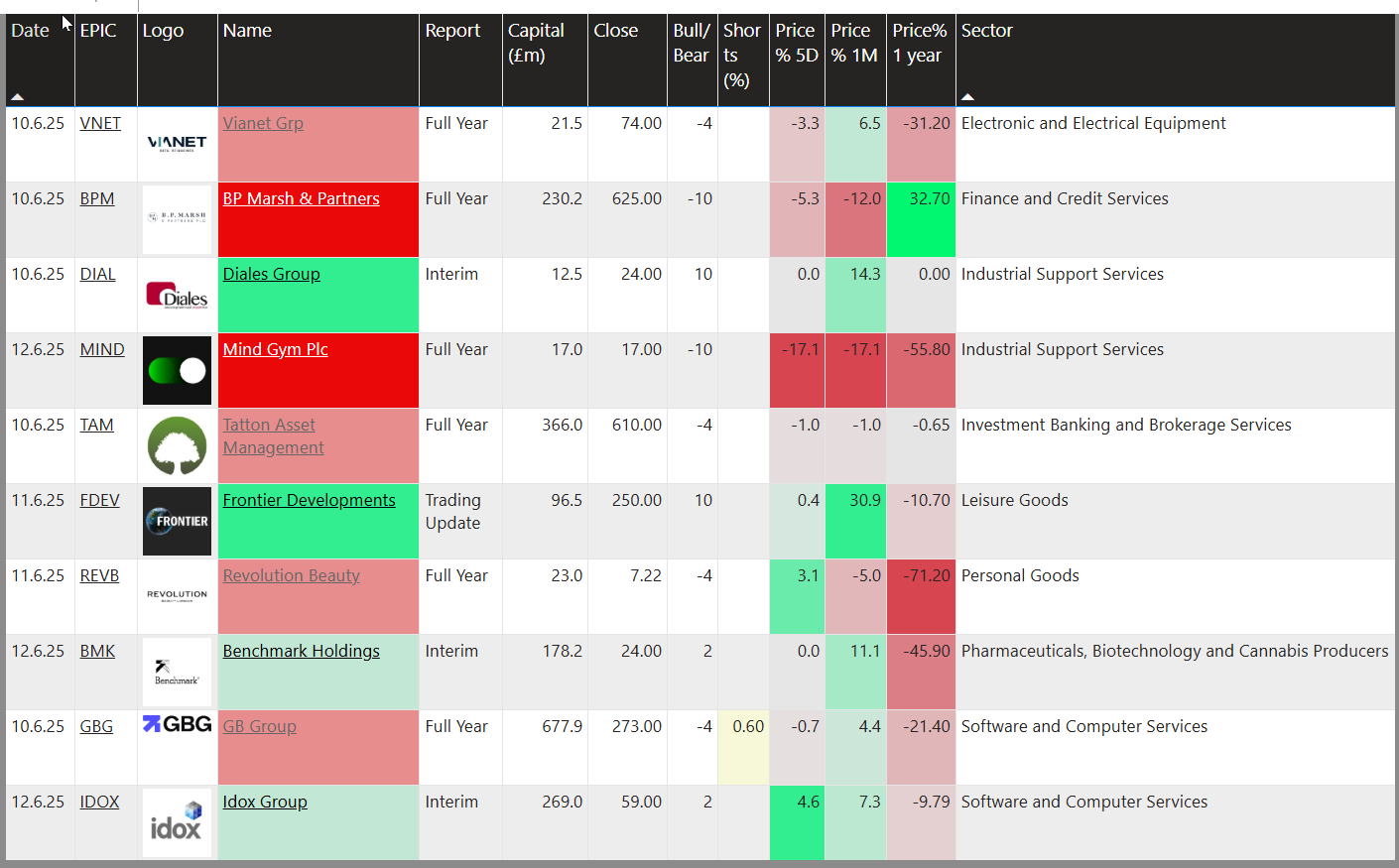Select Frontier's 30.9 monthly change cell
Image resolution: width=1399 pixels, height=868 pixels.
point(855,521)
